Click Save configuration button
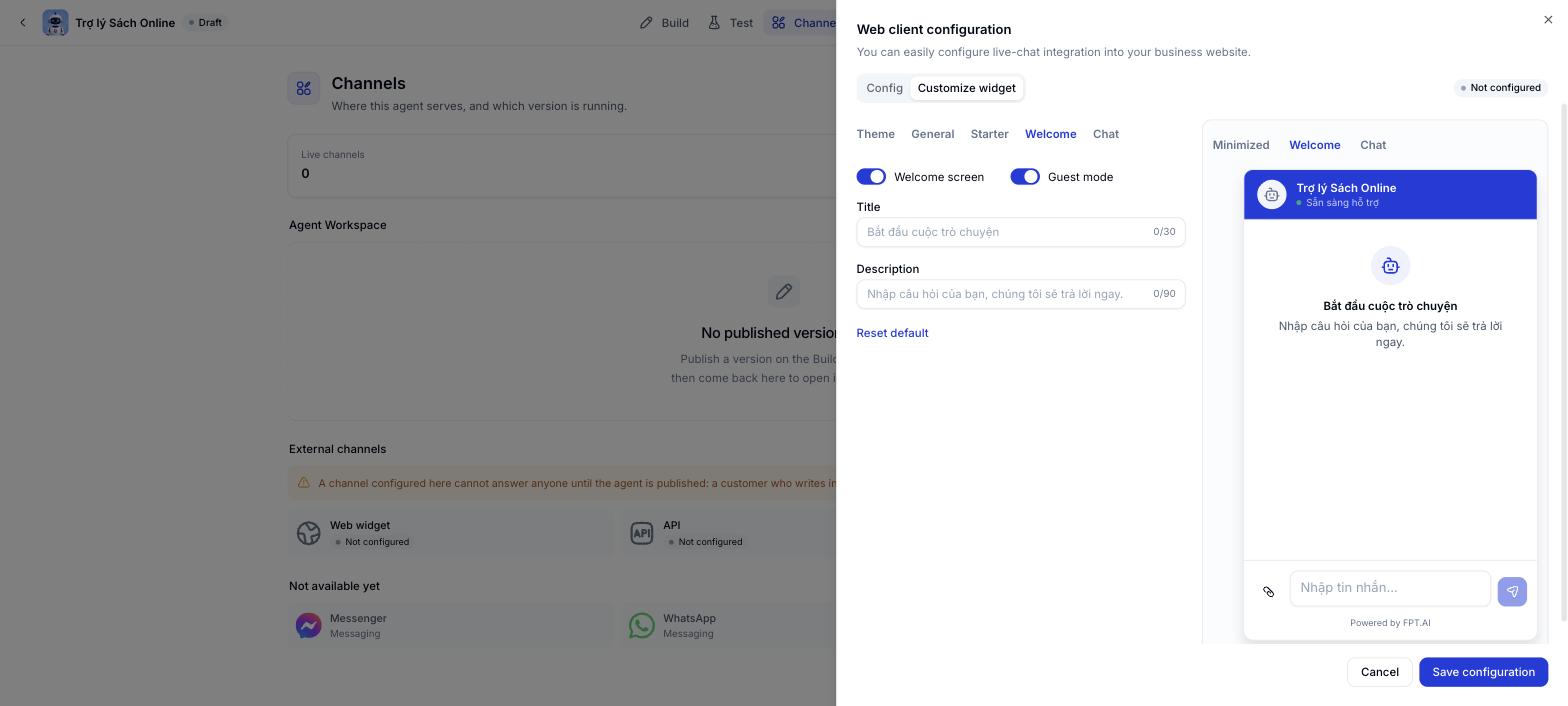The height and width of the screenshot is (706, 1568). (1483, 672)
